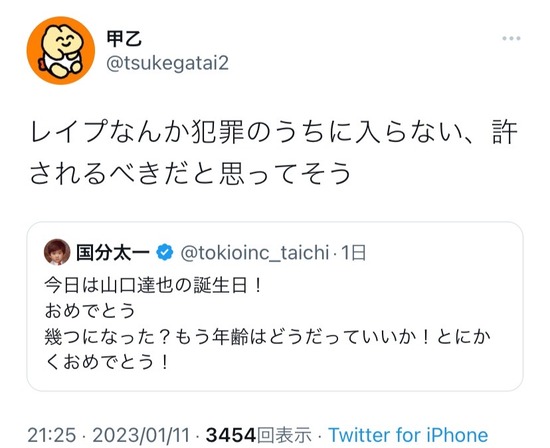Click the blue verified badge beside 国分太一
Viewport: 550px width, 448px height.
tap(165, 252)
